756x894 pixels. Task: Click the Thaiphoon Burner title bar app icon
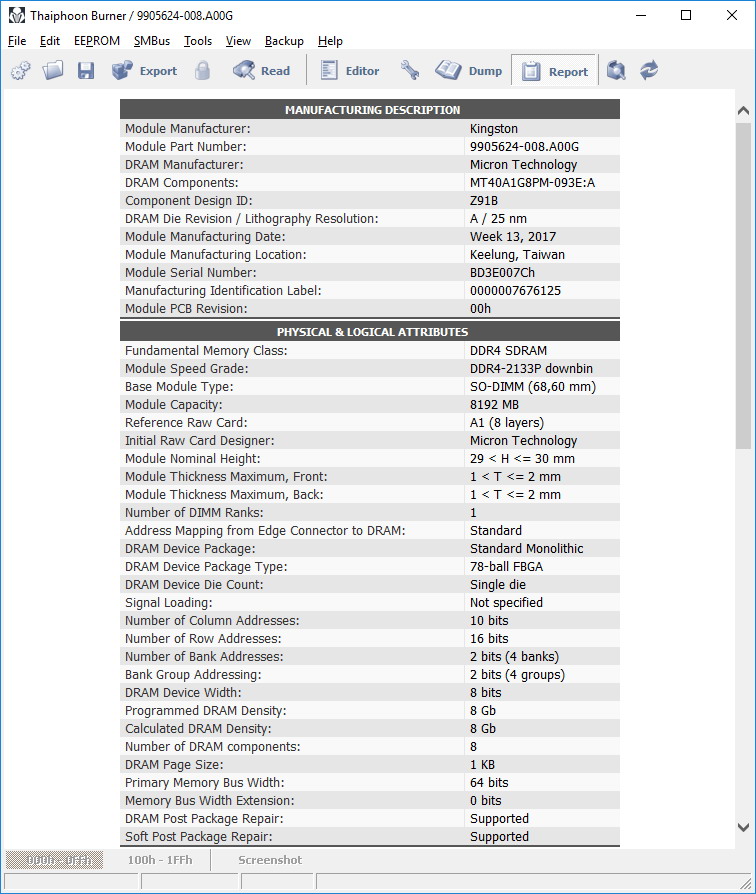(17, 15)
